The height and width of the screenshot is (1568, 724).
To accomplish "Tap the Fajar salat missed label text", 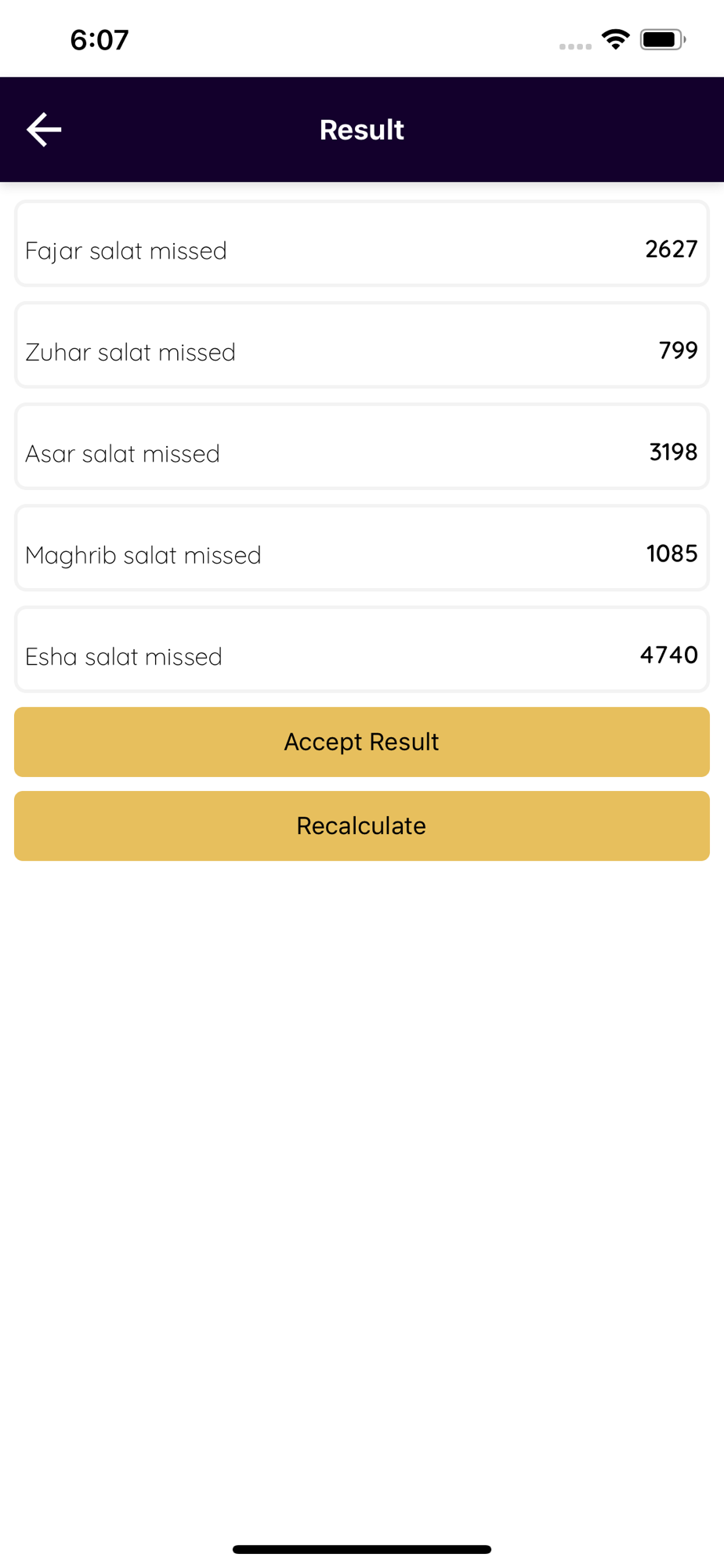I will pos(126,251).
